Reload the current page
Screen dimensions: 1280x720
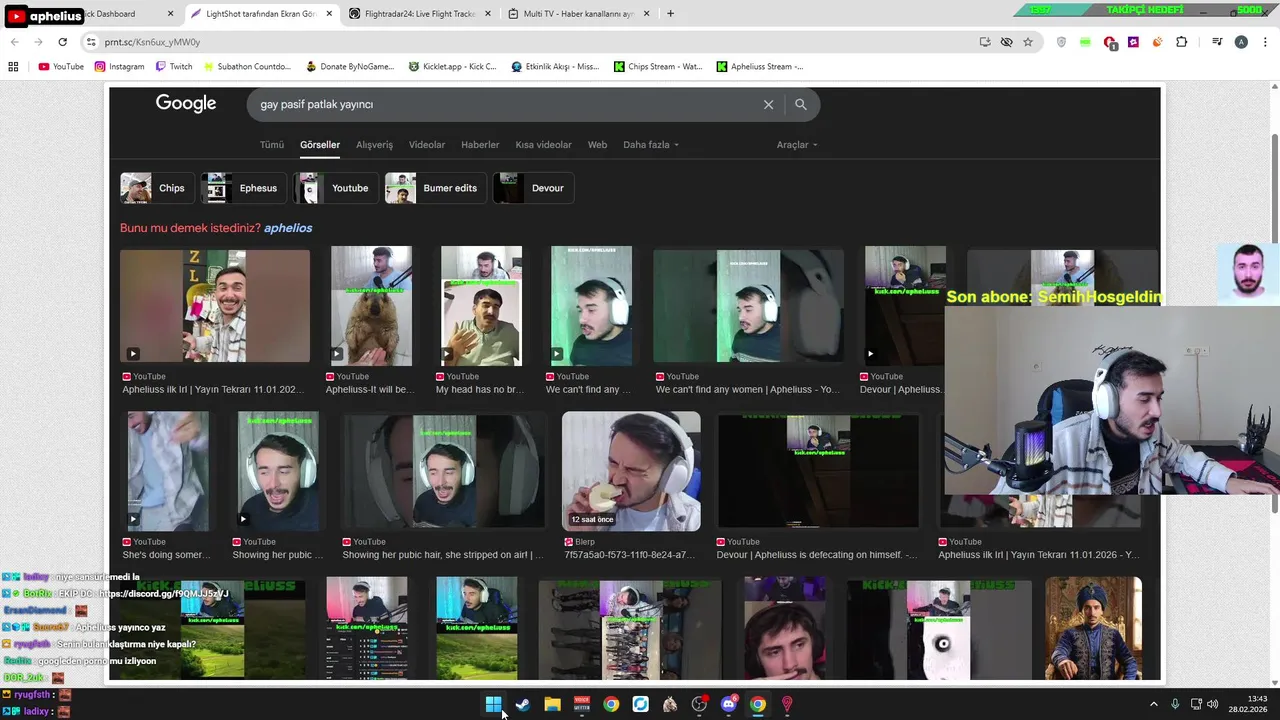(62, 42)
